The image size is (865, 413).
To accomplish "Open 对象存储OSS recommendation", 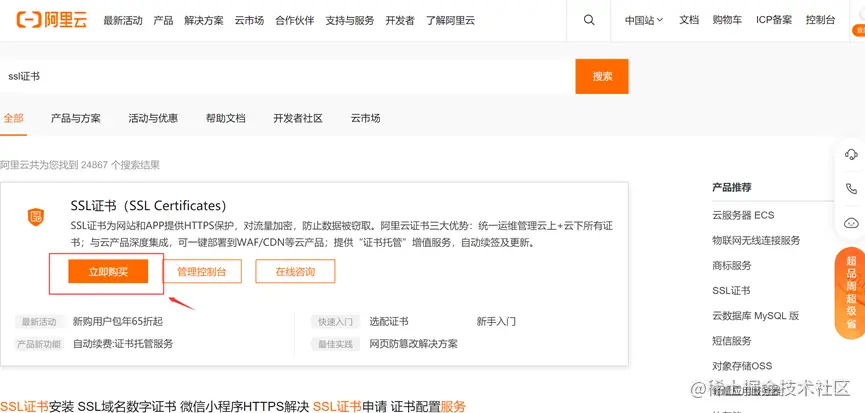I will [742, 366].
